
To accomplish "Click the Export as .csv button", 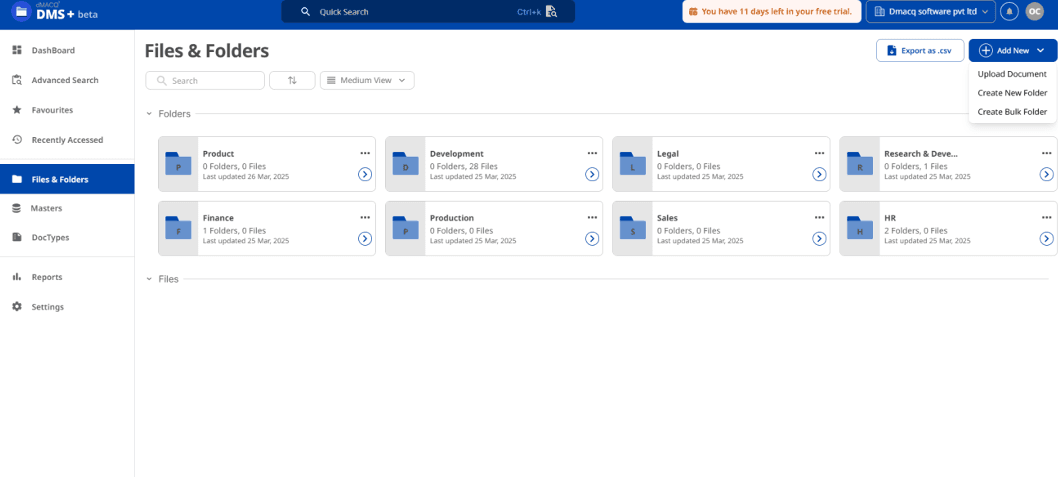I will click(920, 51).
